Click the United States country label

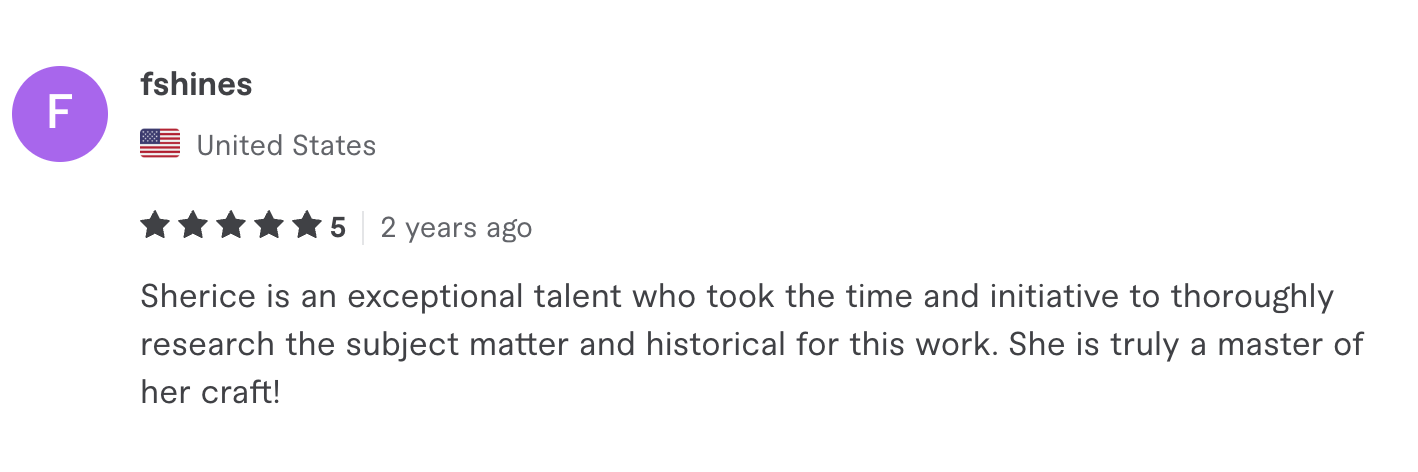point(286,146)
